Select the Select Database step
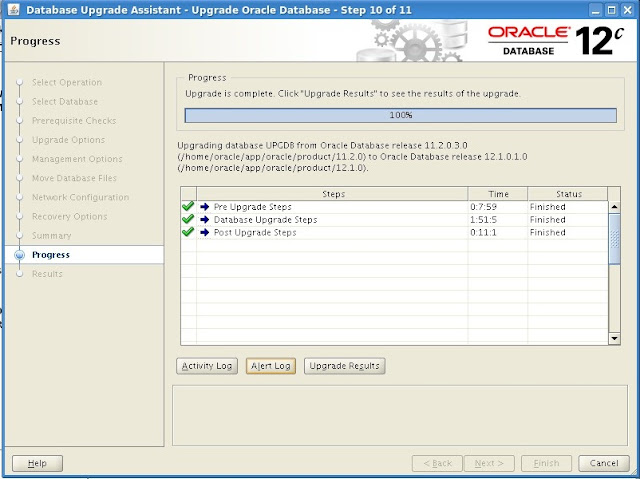Screen dimensions: 640x479 coord(65,101)
